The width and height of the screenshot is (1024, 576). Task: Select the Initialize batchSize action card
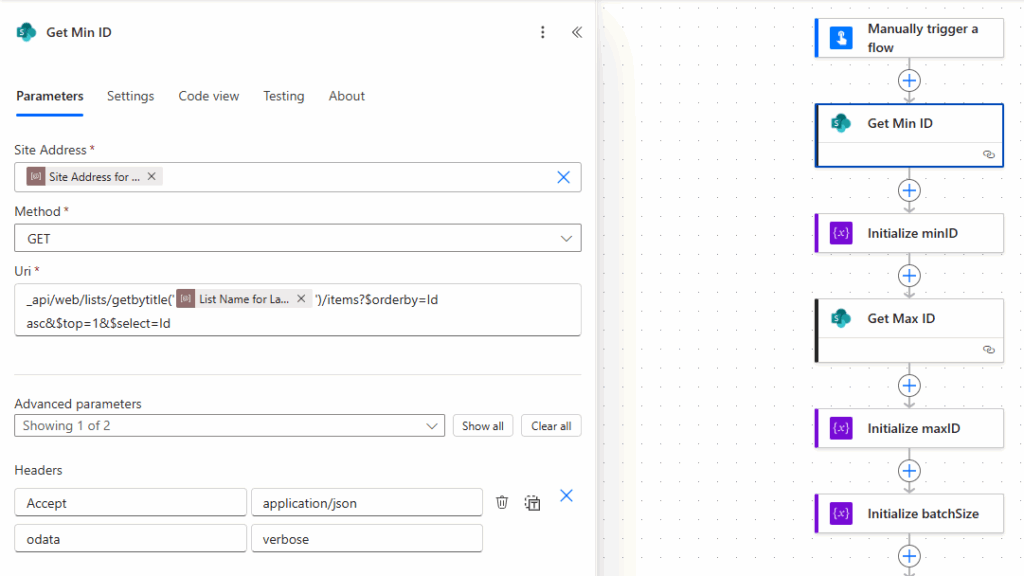click(909, 513)
